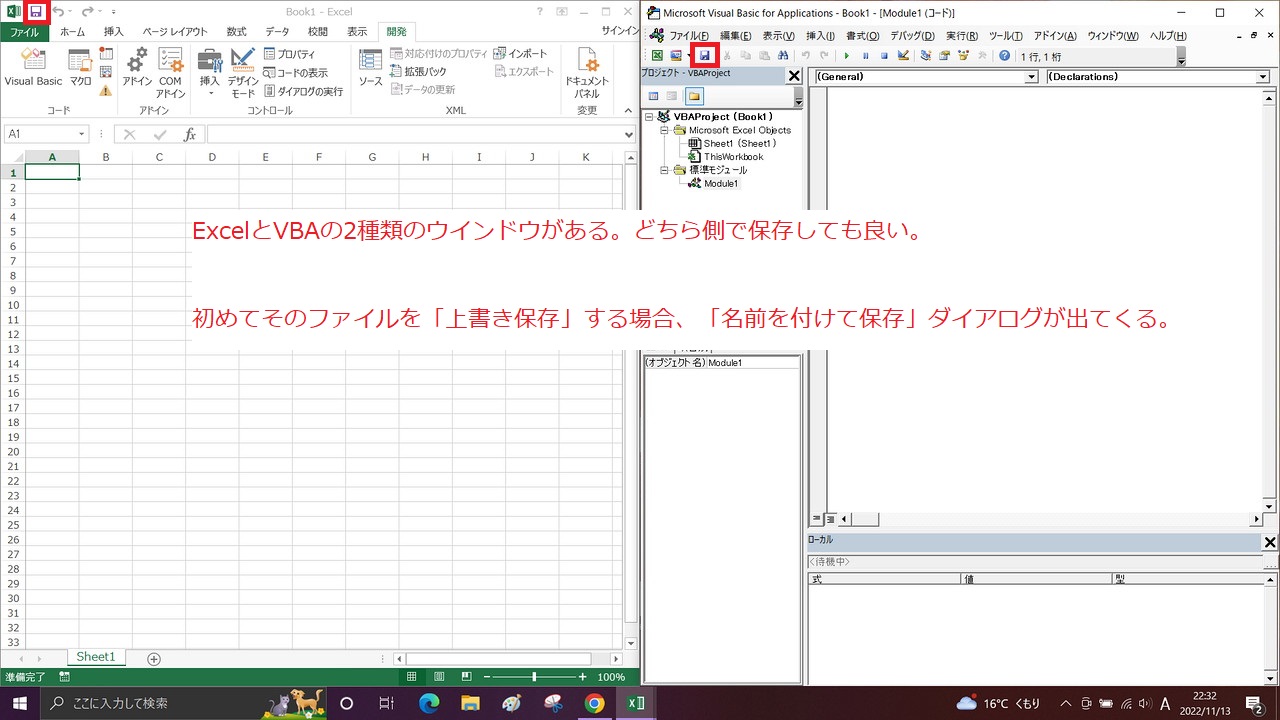Adjust the Excel zoom slider
This screenshot has height=720, width=1280.
point(533,677)
